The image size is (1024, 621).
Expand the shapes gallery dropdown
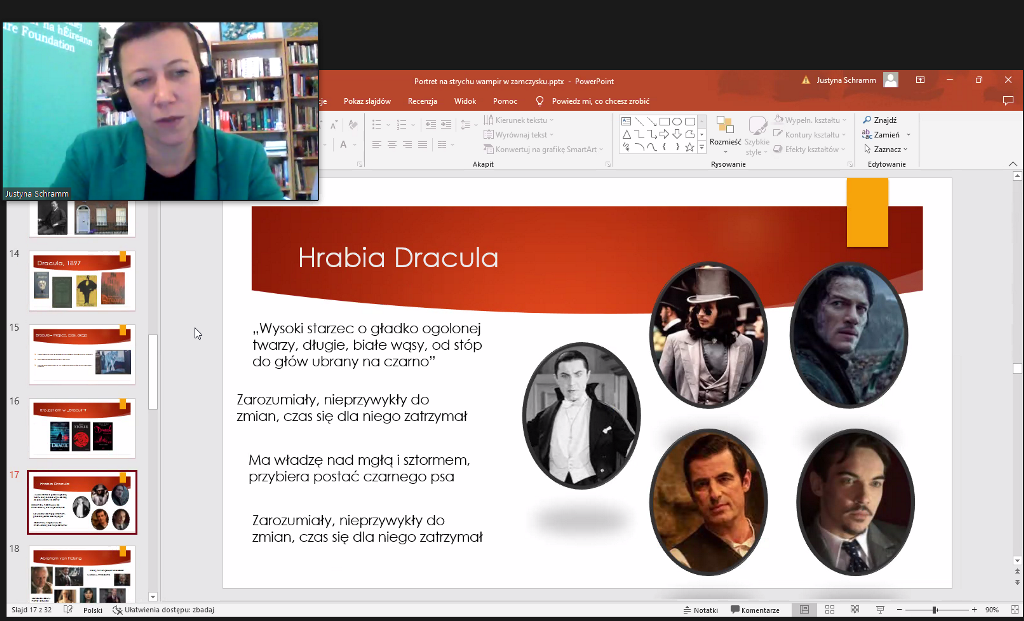tap(702, 147)
